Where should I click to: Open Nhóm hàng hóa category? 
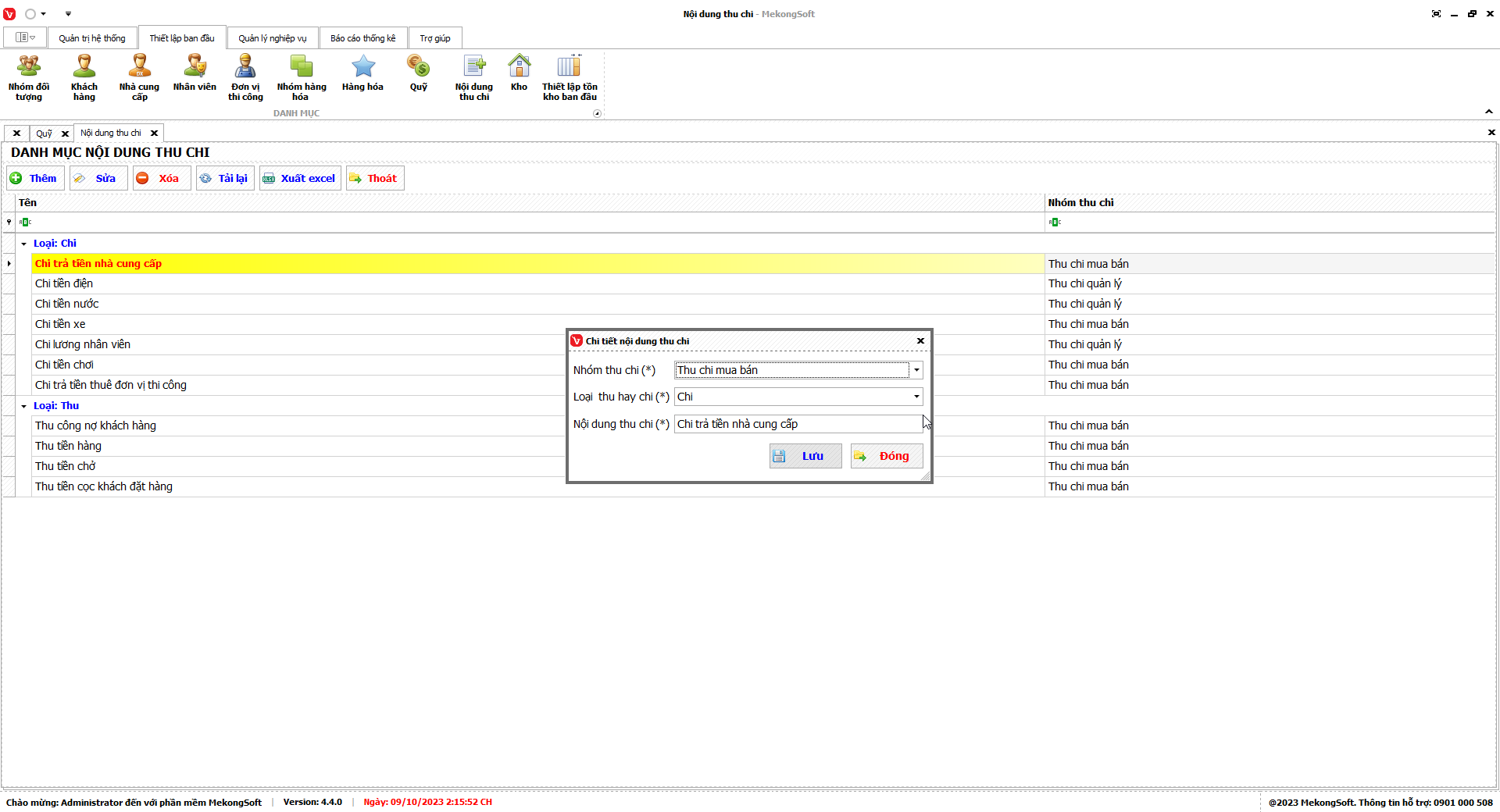[301, 77]
